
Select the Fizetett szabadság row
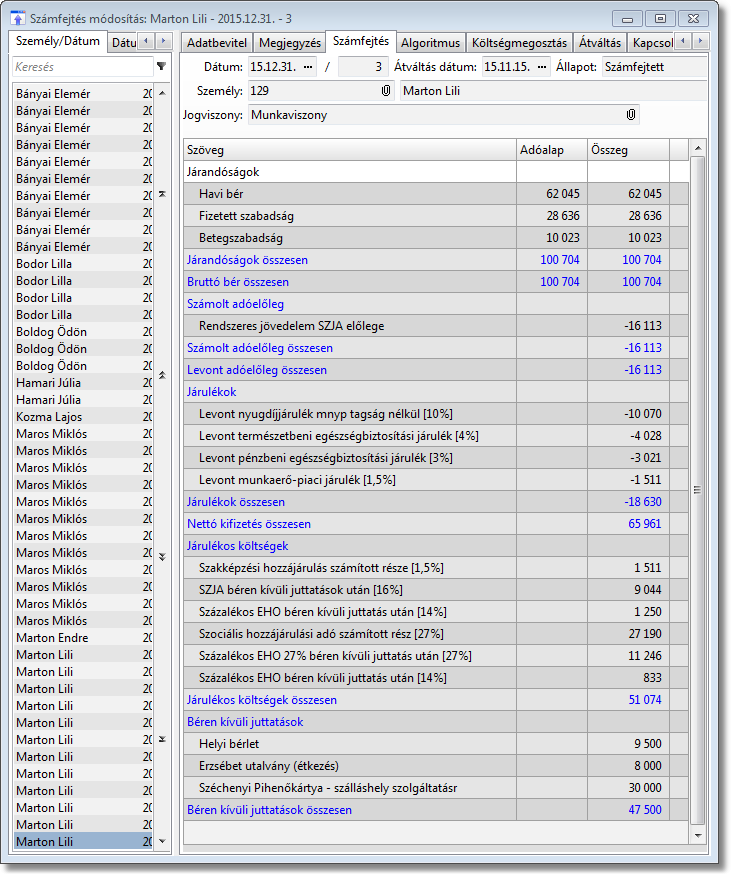pos(436,216)
